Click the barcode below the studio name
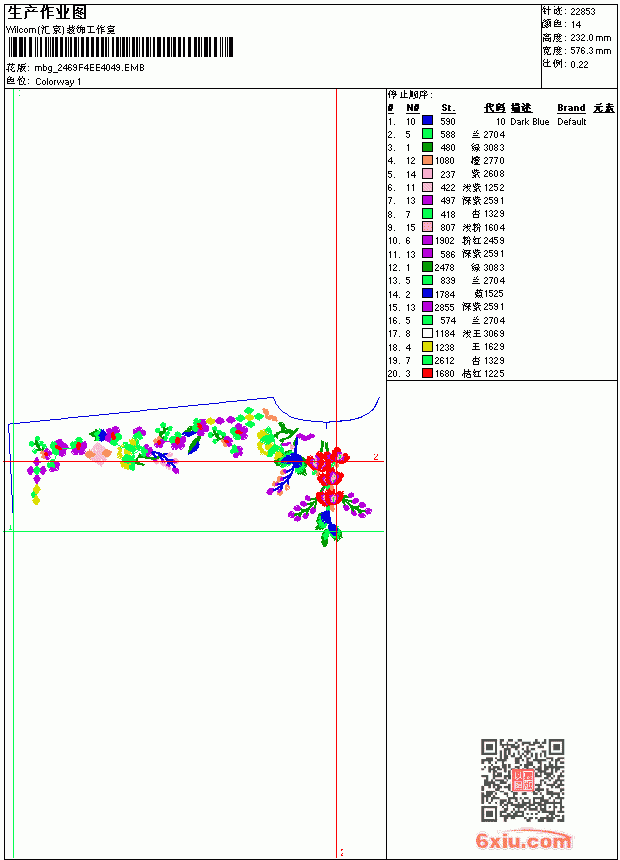This screenshot has width=620, height=860. [x=120, y=47]
